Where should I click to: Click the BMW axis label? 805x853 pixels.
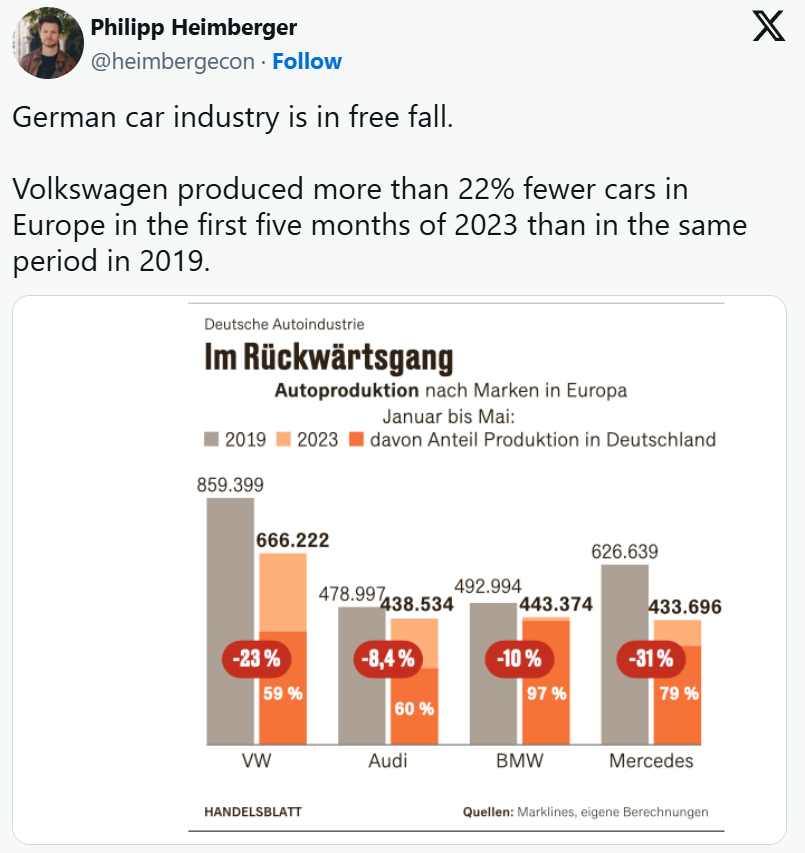(x=520, y=762)
